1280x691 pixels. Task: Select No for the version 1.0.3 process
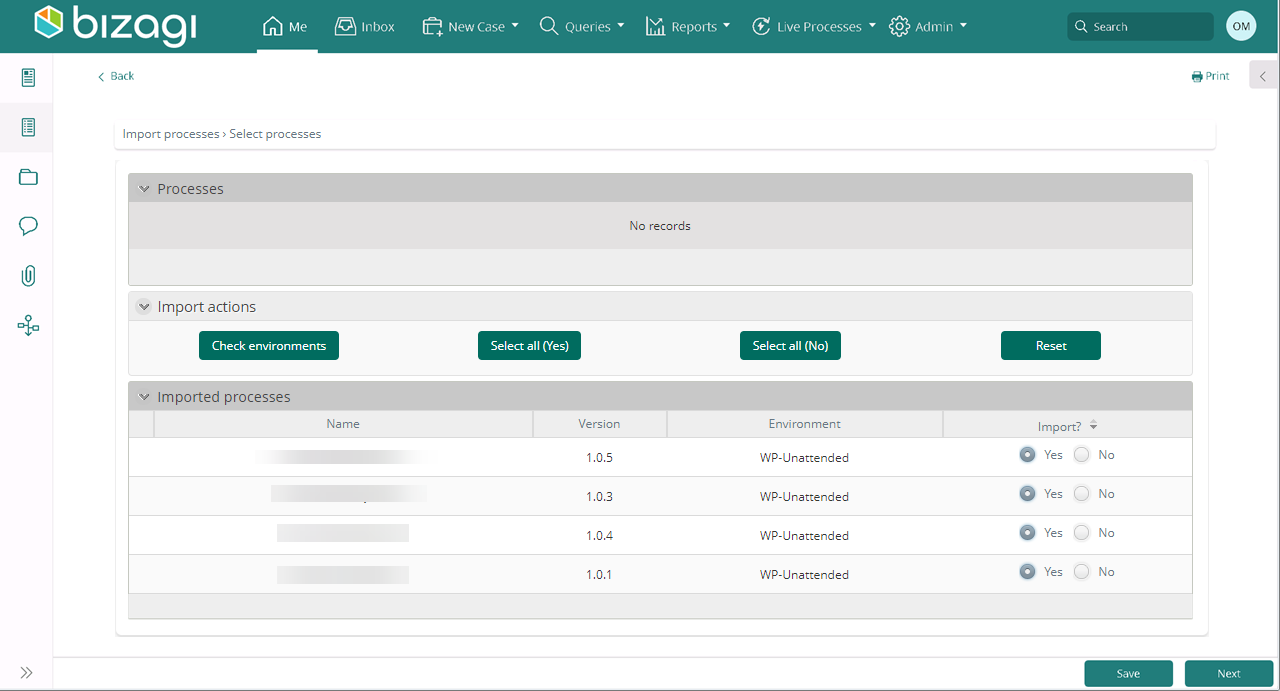coord(1081,494)
